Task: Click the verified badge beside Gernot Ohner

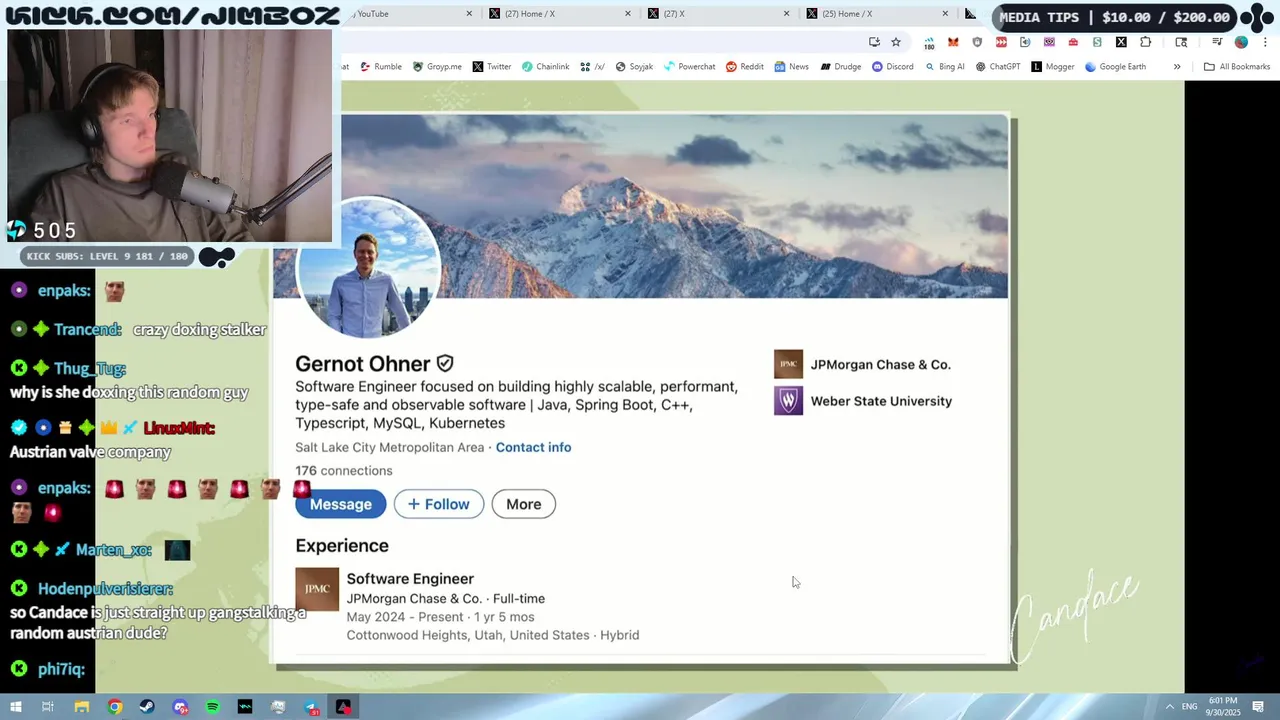Action: pos(445,364)
